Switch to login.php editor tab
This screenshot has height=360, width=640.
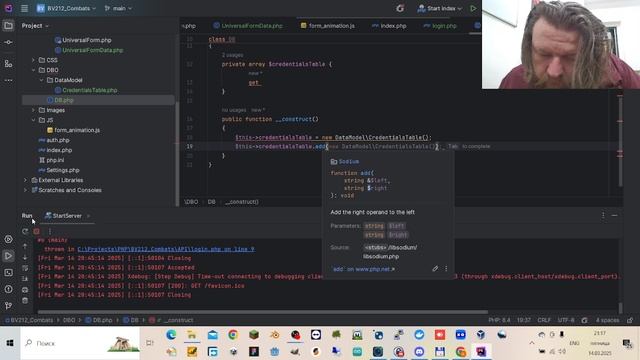440,26
